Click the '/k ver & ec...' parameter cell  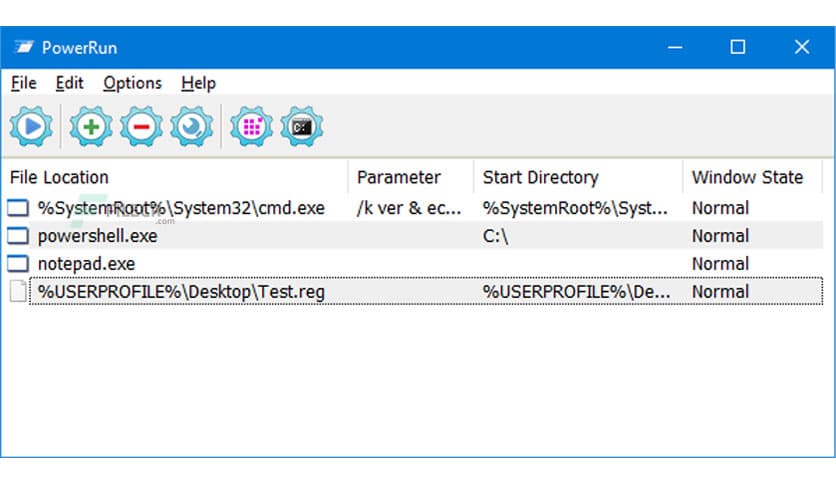[x=409, y=208]
